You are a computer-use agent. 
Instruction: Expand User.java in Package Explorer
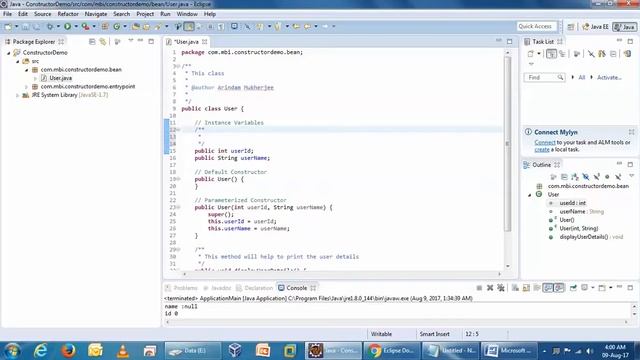36,78
